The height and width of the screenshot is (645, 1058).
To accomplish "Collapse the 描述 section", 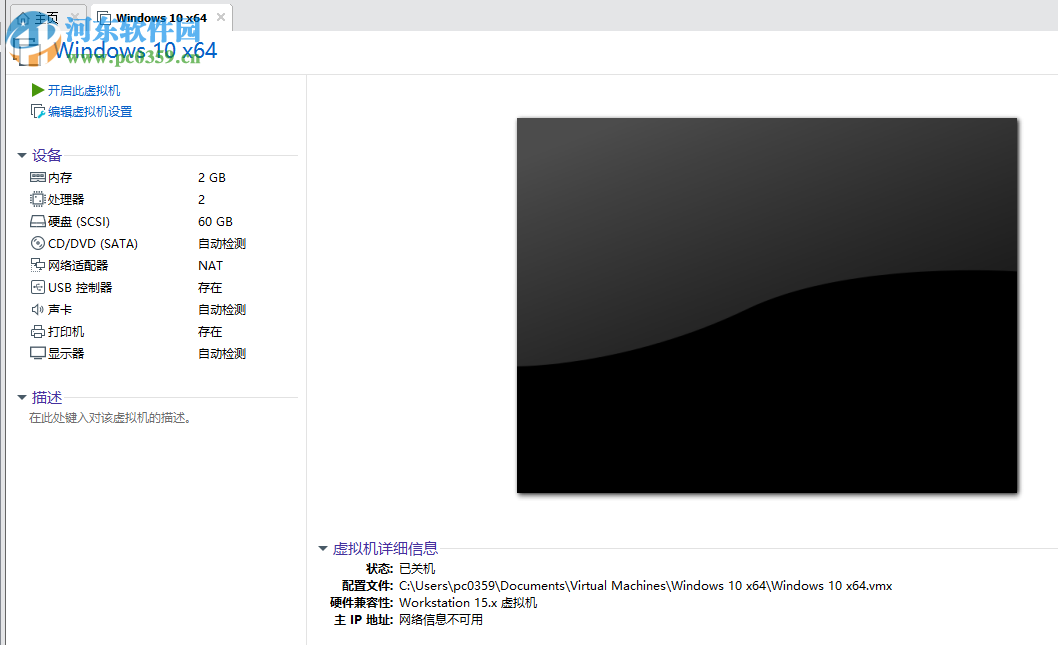I will click(x=21, y=397).
